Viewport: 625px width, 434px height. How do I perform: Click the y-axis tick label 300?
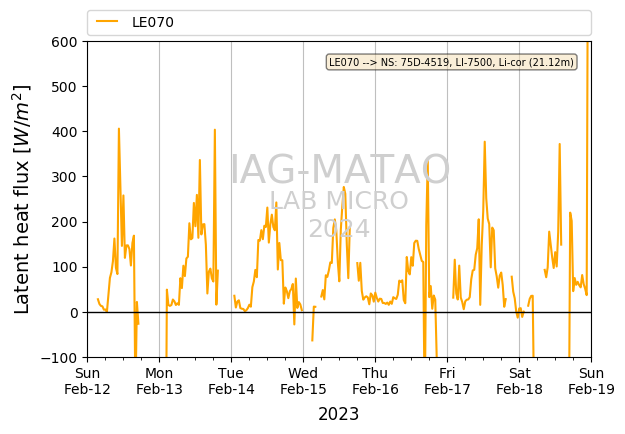click(x=64, y=177)
